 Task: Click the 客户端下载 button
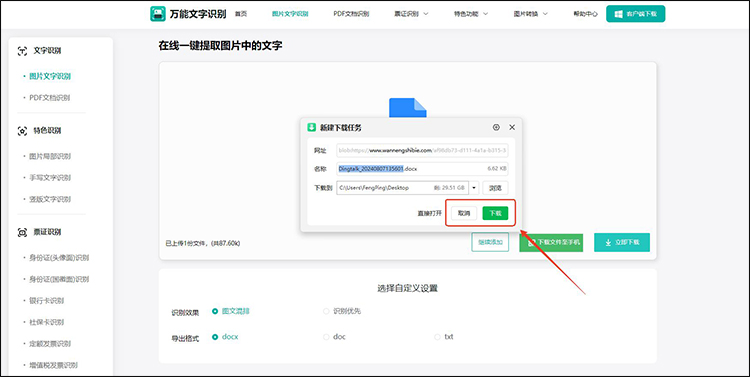tap(635, 14)
